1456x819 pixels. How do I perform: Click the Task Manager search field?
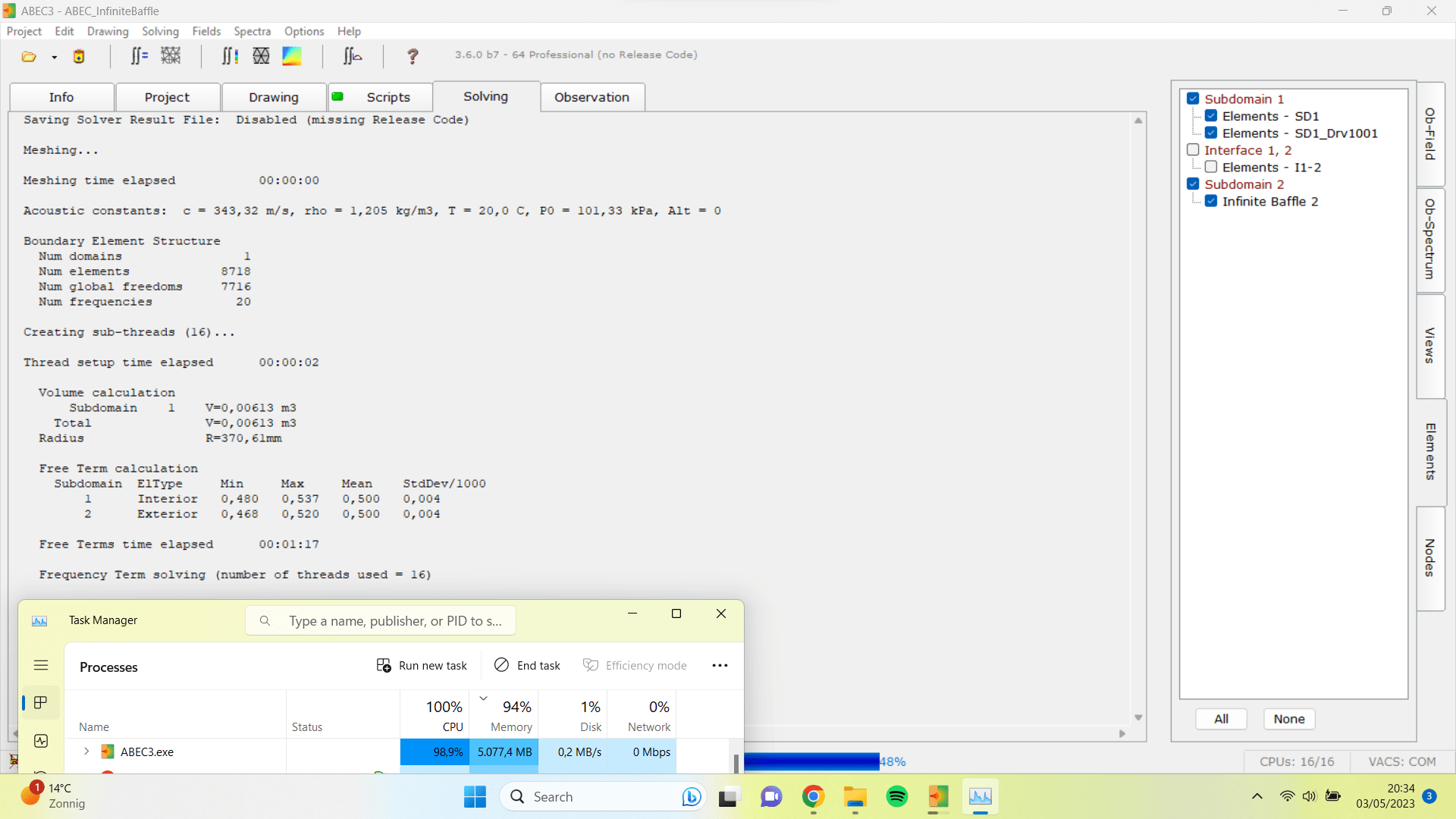pyautogui.click(x=381, y=621)
